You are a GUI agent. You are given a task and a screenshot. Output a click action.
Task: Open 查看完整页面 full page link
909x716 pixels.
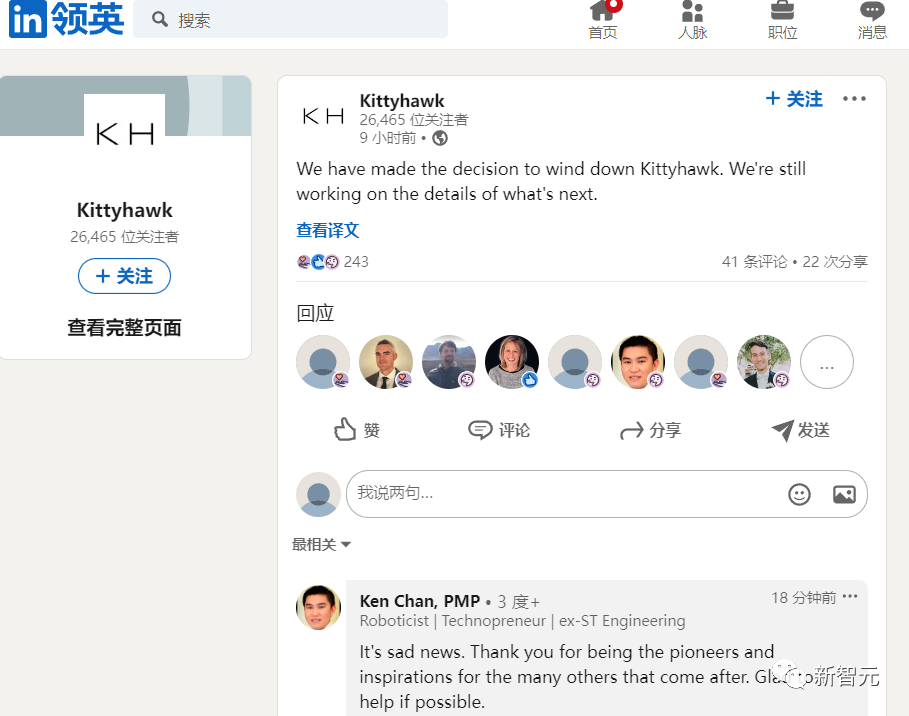pos(125,328)
